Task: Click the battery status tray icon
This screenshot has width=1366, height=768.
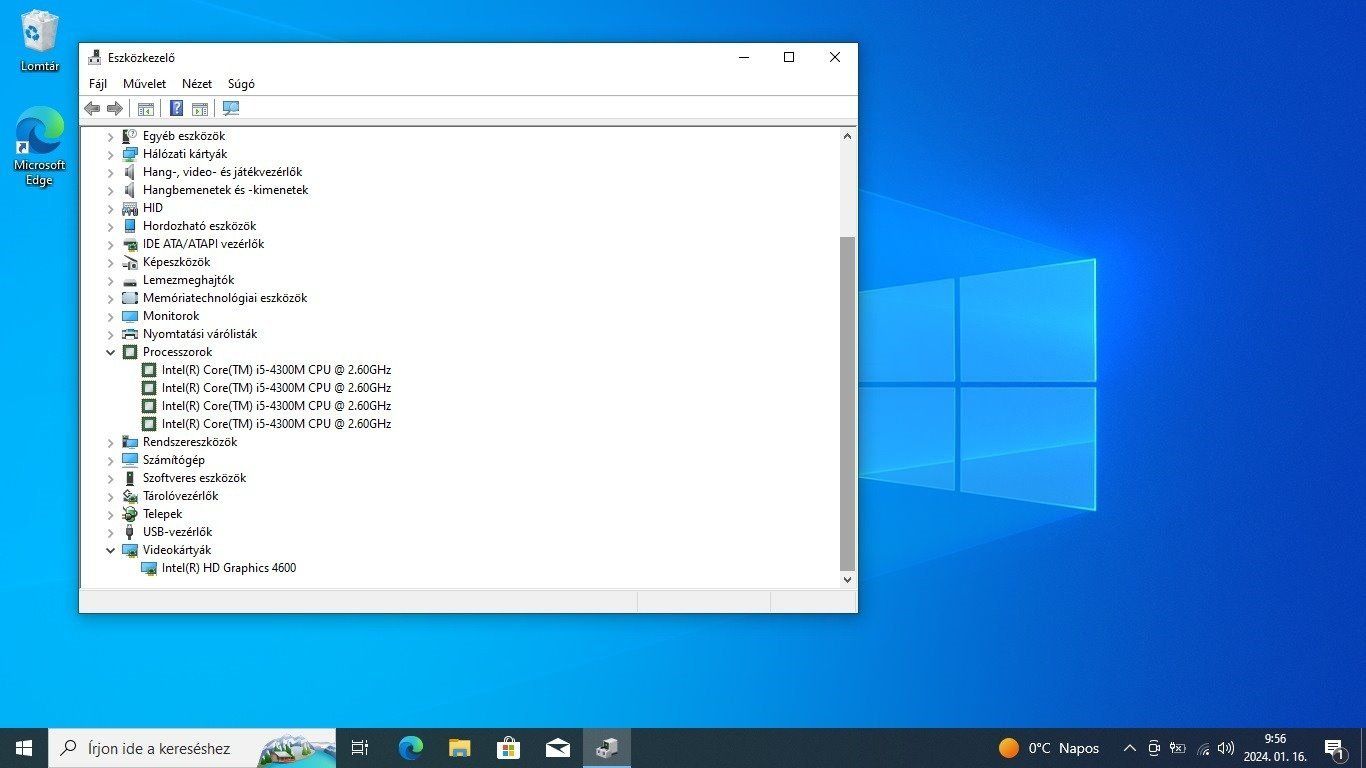Action: click(x=1178, y=748)
